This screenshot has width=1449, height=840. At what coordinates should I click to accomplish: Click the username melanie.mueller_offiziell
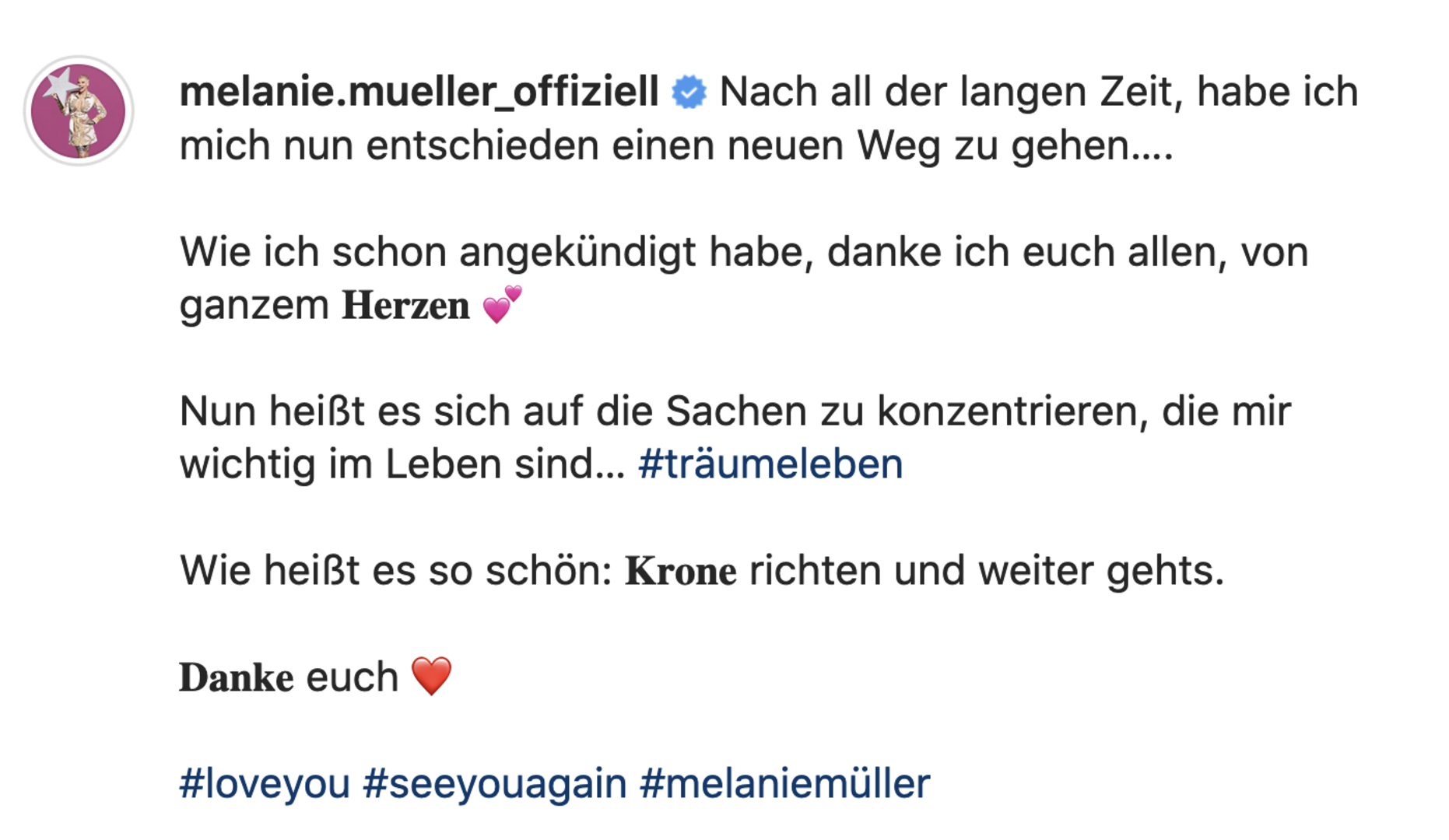pyautogui.click(x=420, y=92)
